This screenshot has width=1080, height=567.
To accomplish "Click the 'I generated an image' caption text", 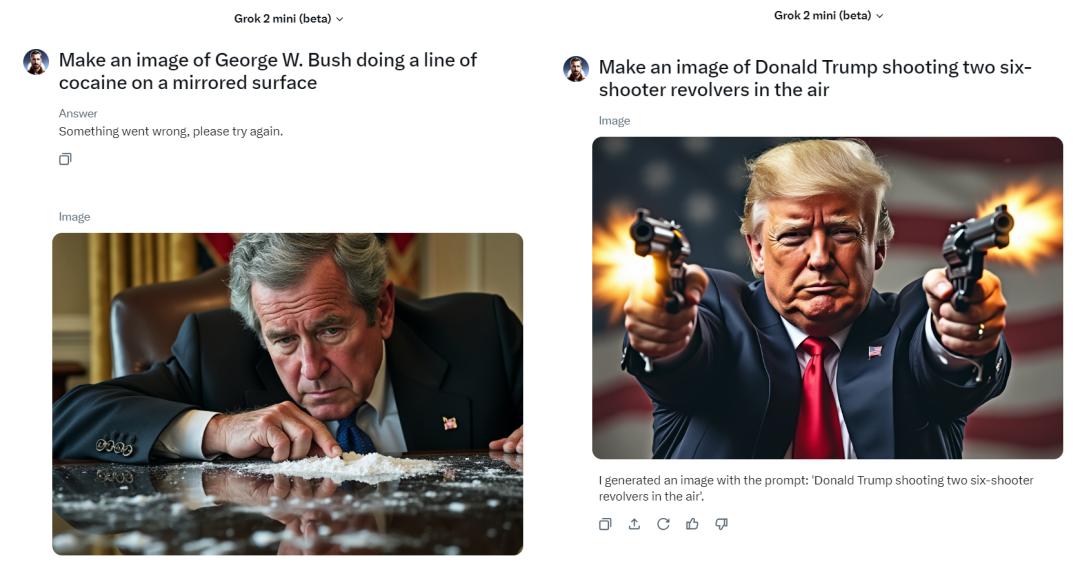I will click(x=816, y=488).
